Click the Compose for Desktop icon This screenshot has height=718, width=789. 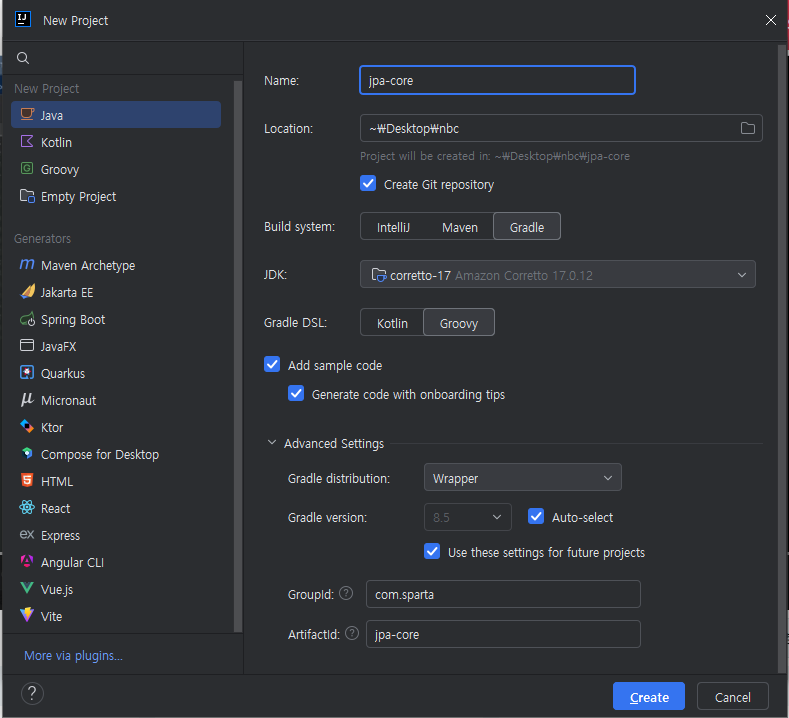[x=27, y=453]
